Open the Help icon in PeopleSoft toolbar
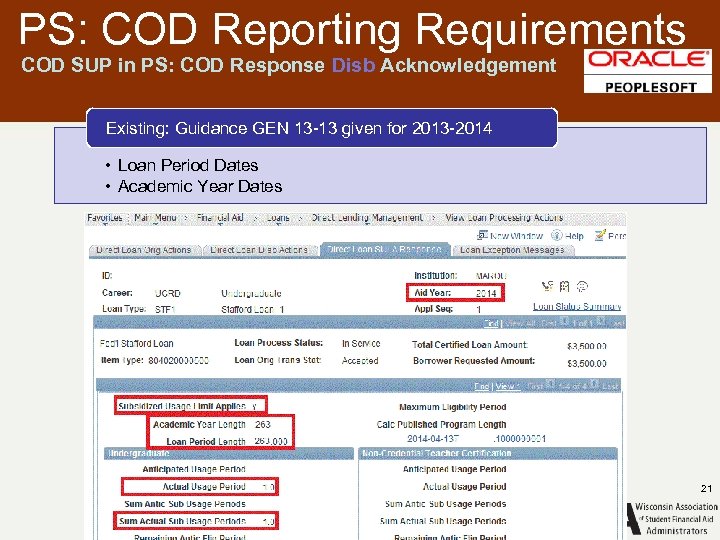 (557, 236)
